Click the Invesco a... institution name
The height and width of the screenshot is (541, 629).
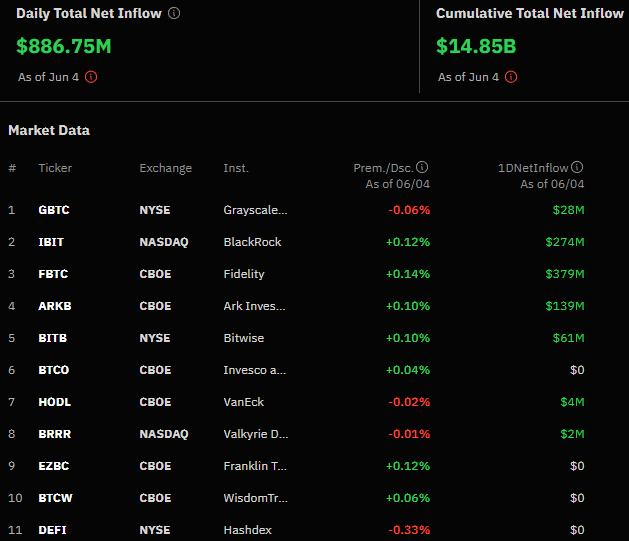[x=255, y=370]
